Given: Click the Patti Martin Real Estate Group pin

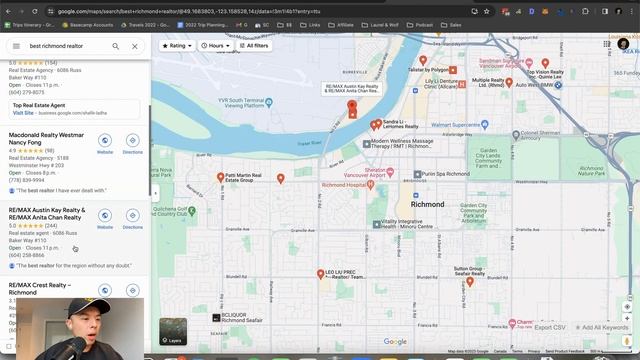Looking at the screenshot, I should [220, 177].
